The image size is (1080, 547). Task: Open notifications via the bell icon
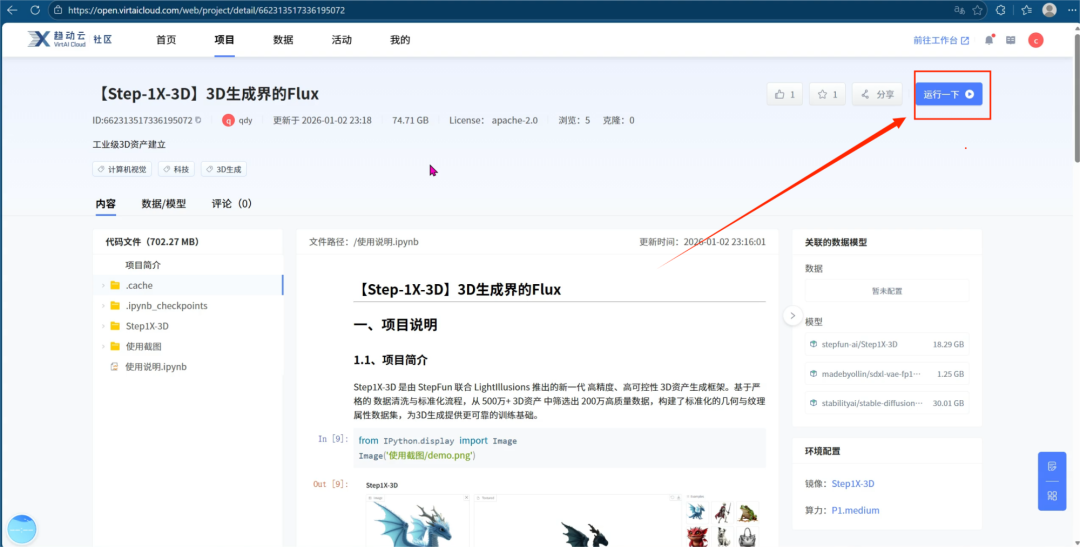pyautogui.click(x=989, y=40)
